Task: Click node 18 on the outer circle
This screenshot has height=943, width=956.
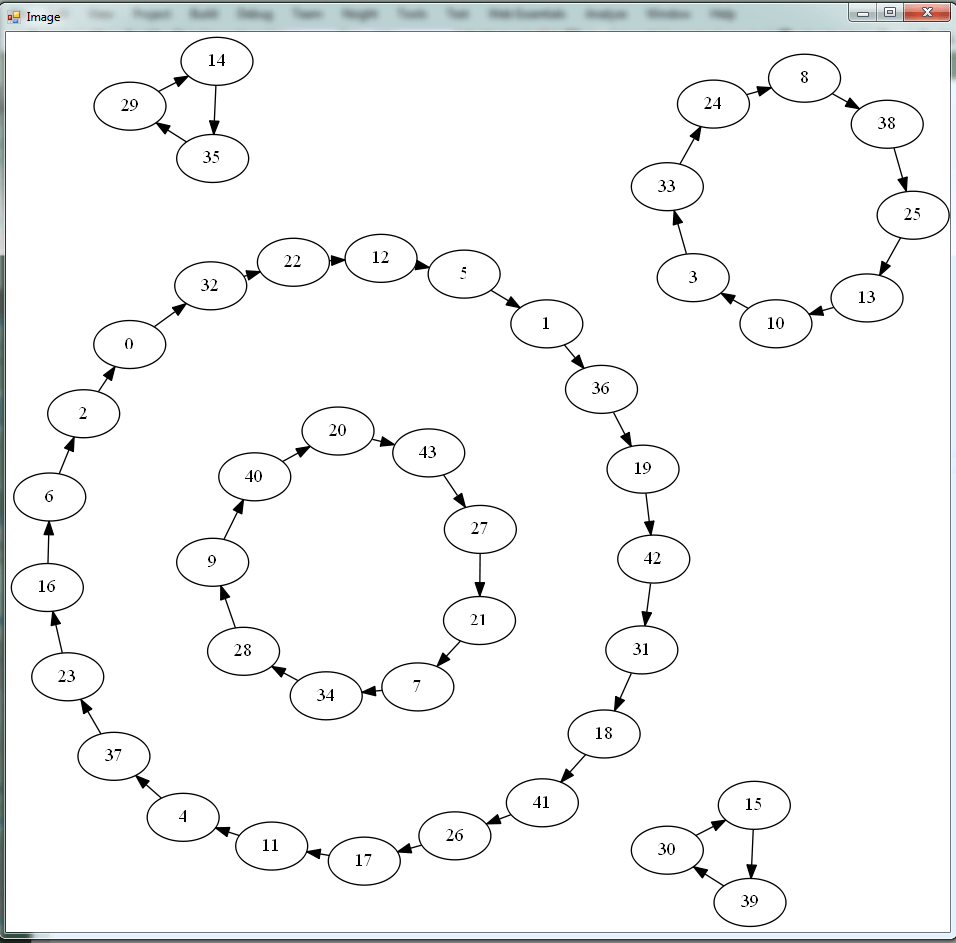Action: [603, 733]
